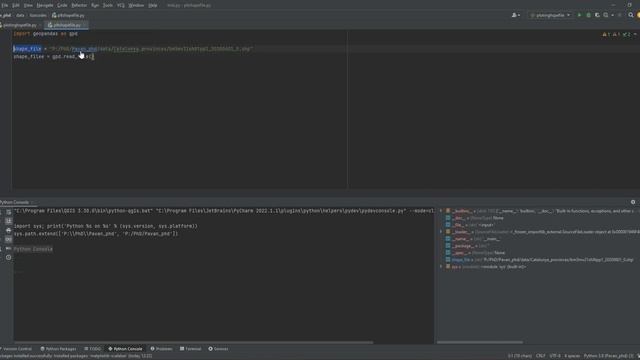Click the 4 spaces indent status

(572, 356)
